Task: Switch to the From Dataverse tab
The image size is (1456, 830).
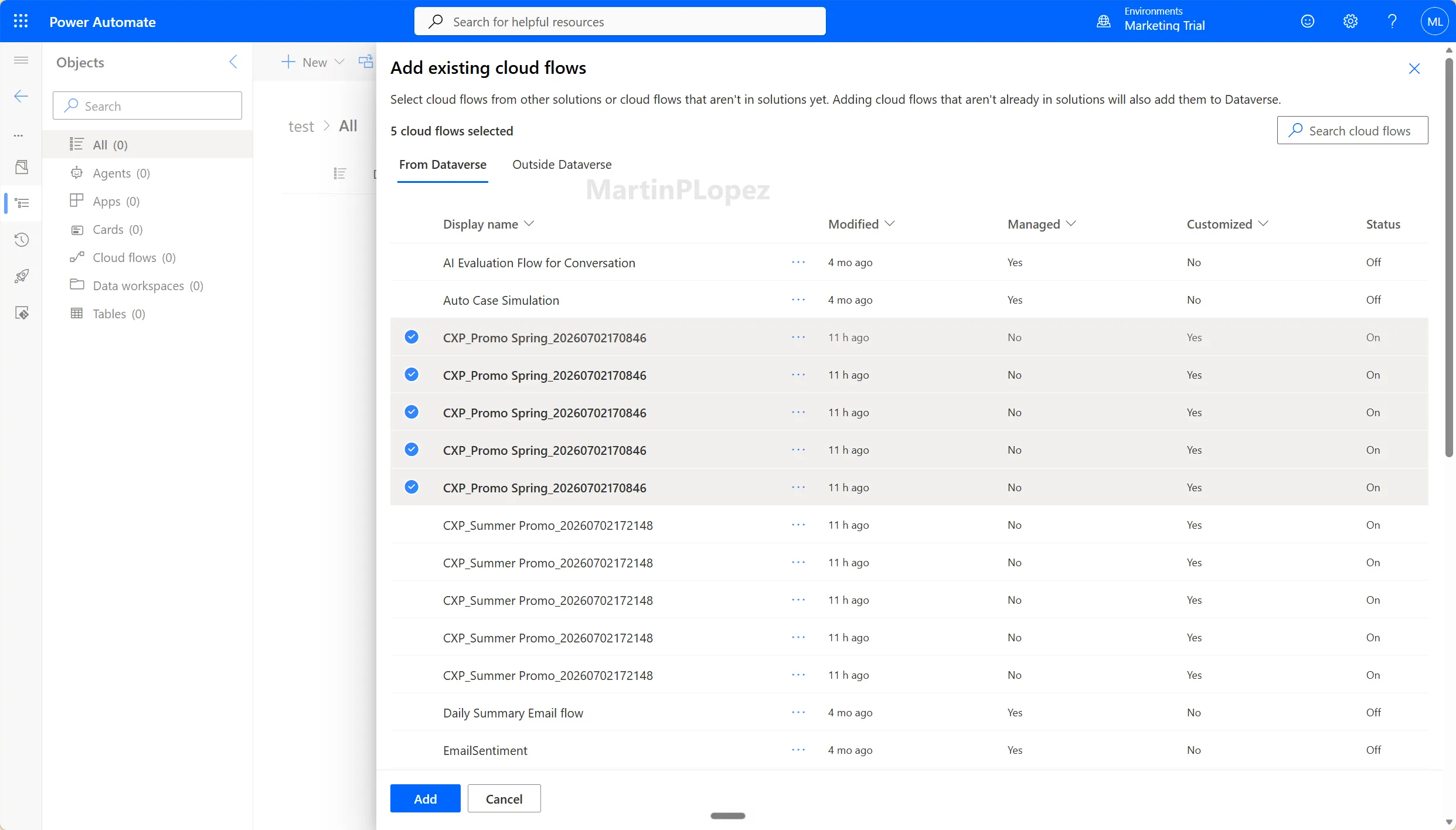Action: coord(443,165)
